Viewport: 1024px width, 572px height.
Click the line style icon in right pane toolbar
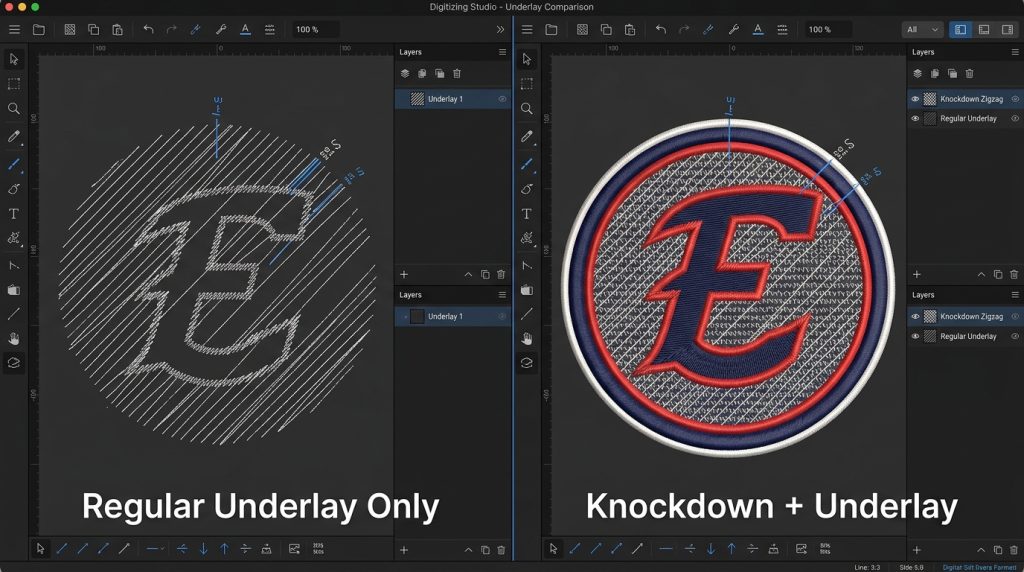[x=782, y=29]
